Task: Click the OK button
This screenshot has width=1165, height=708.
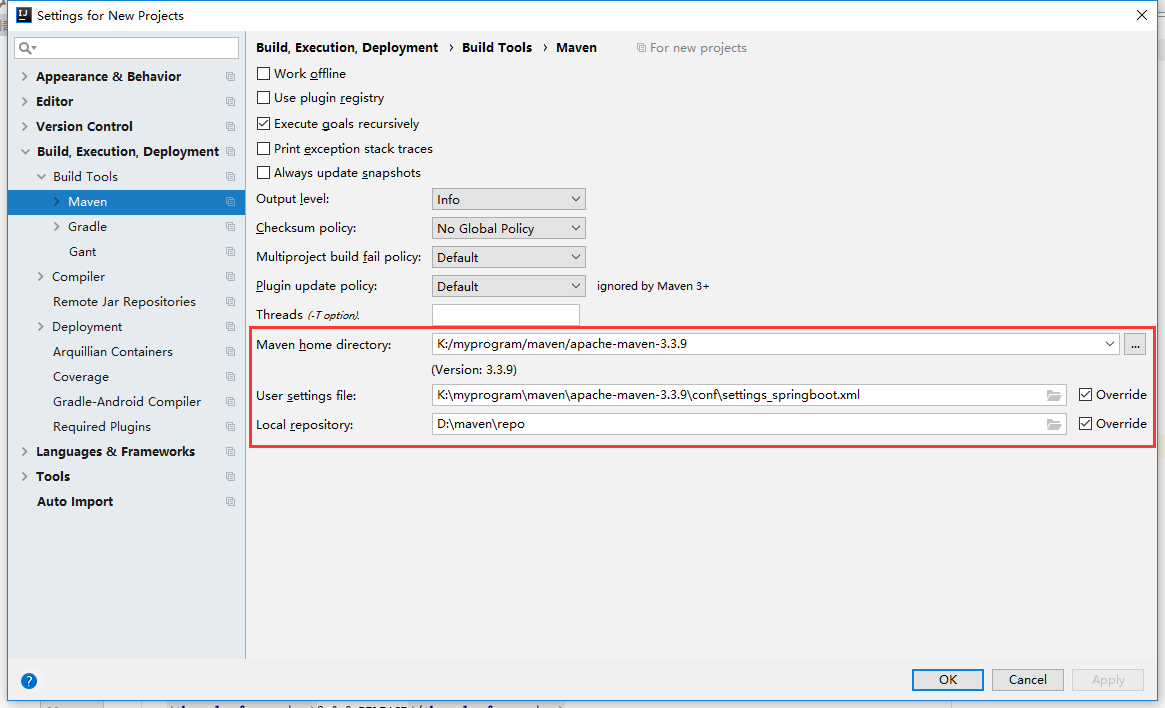Action: click(x=947, y=680)
